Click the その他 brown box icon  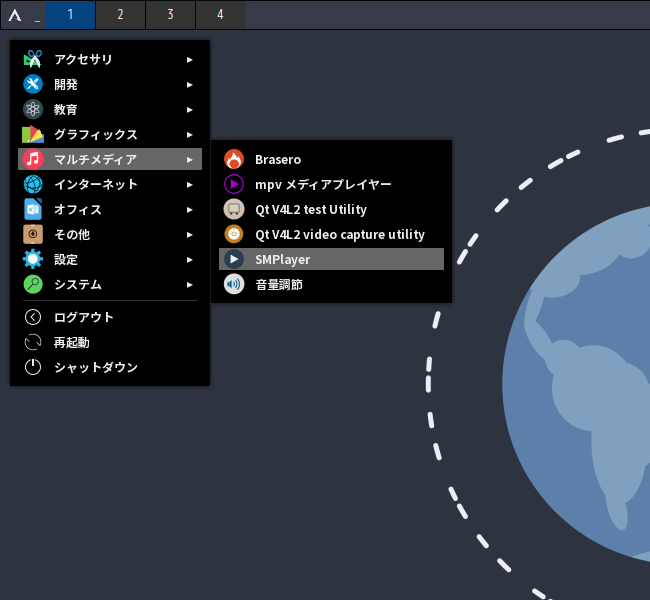(x=33, y=234)
